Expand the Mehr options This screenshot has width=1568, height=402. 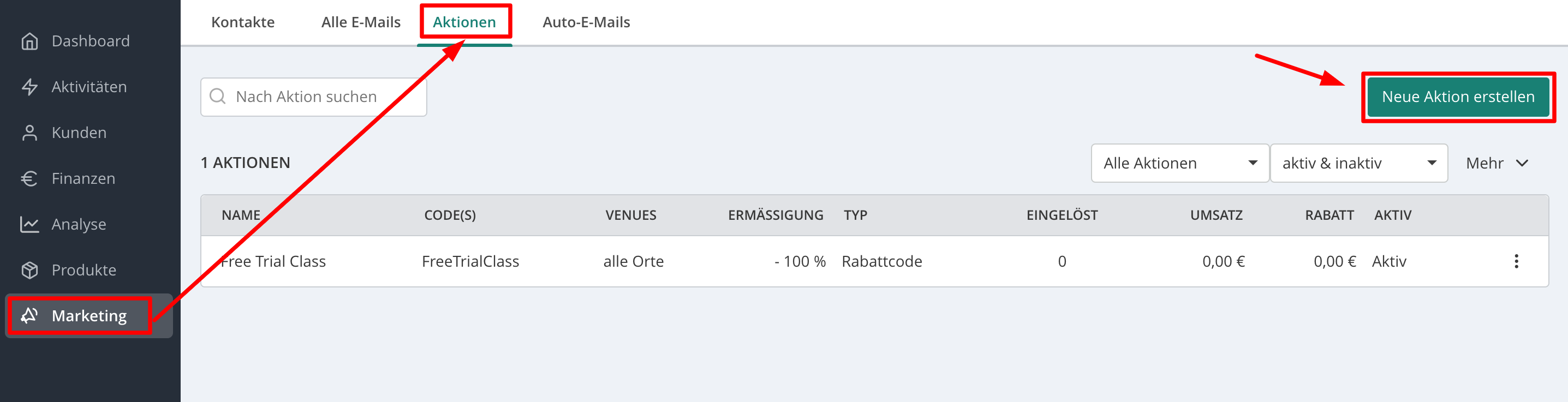[1497, 163]
